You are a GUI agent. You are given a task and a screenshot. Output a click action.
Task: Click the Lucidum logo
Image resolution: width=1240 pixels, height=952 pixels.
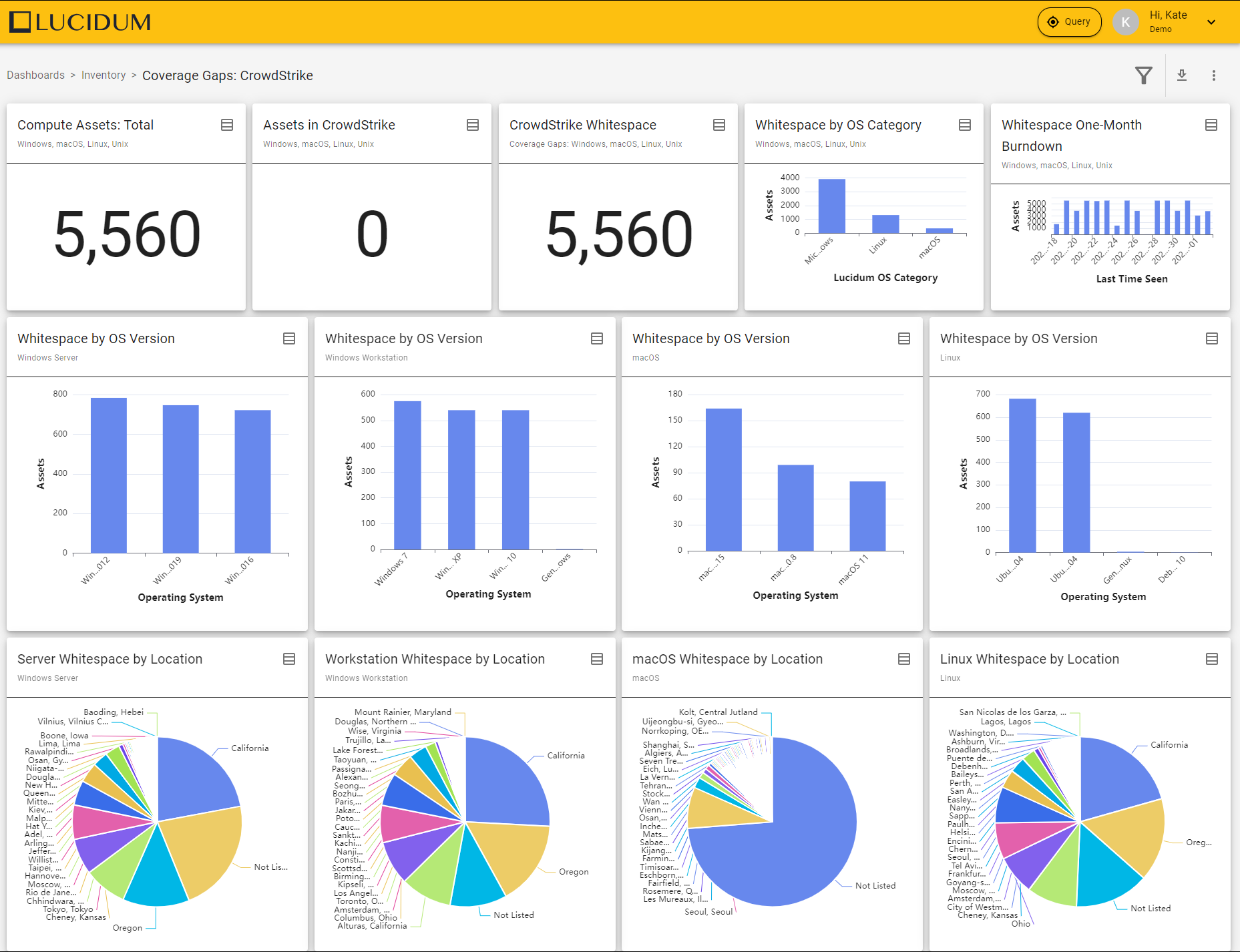coord(80,22)
